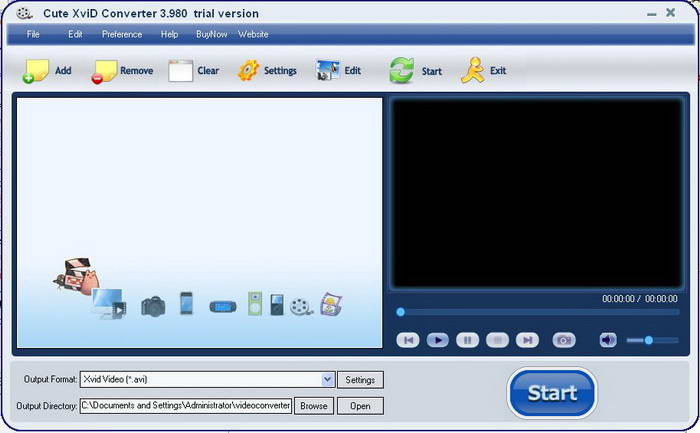700x433 pixels.
Task: Stop the preview playback
Action: (497, 340)
